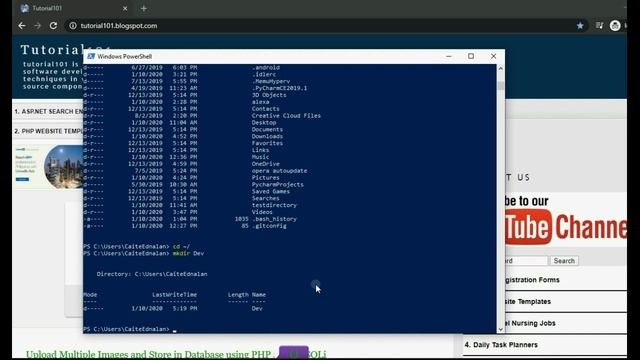Close the Windows PowerShell window
Screen dimensions: 640x360
pyautogui.click(x=493, y=56)
